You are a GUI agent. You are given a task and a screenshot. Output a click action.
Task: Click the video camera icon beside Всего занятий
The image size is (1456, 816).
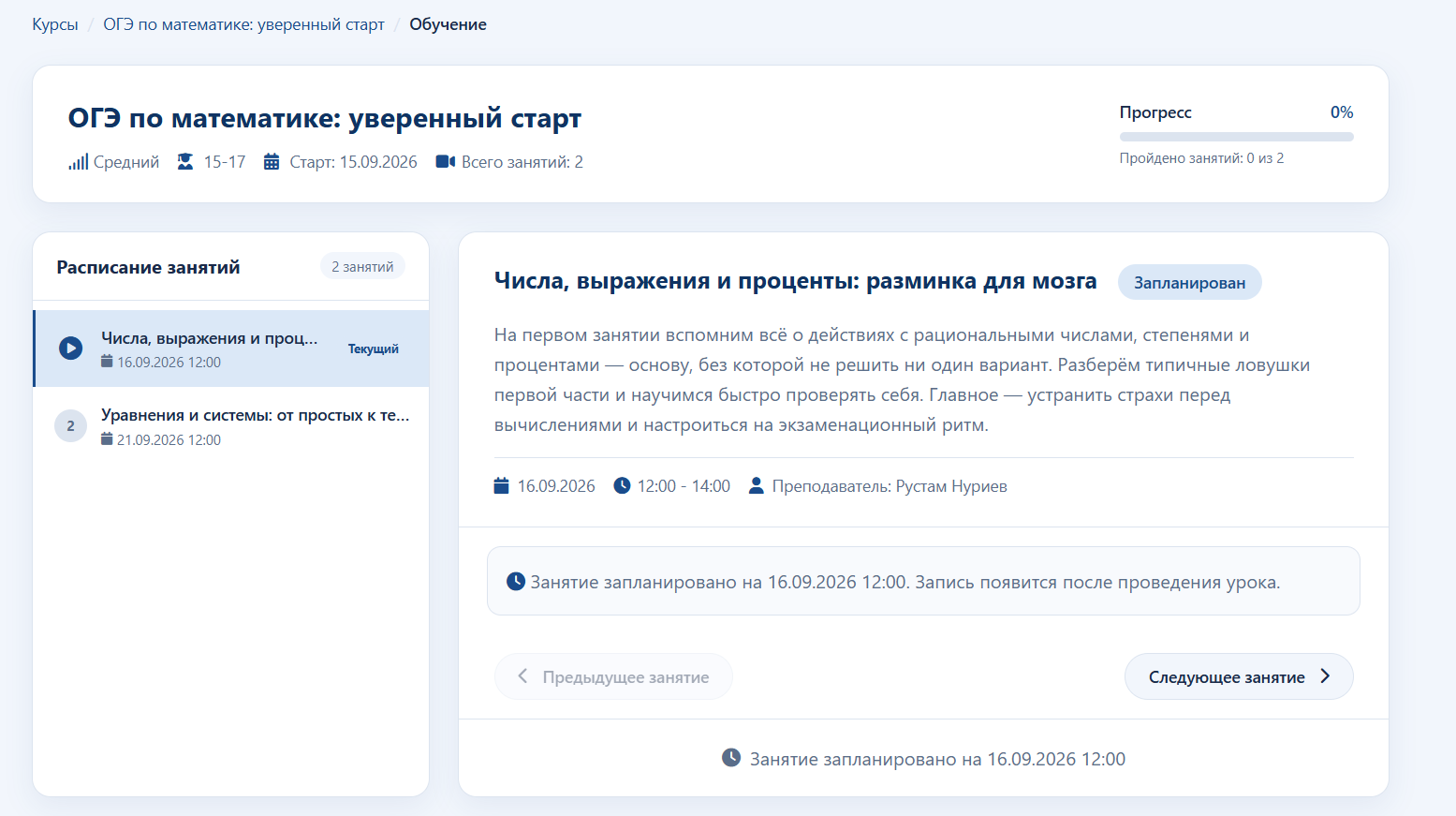coord(446,162)
